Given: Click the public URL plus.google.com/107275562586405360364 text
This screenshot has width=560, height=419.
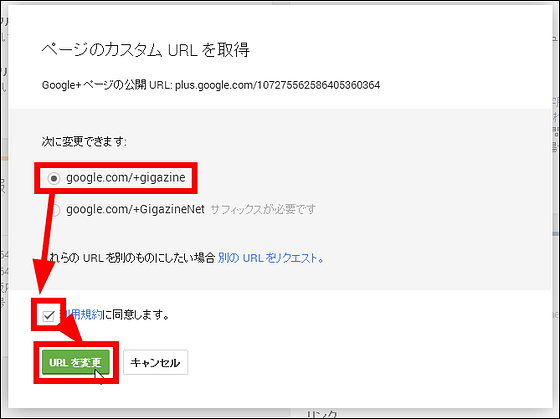Looking at the screenshot, I should pyautogui.click(x=278, y=85).
